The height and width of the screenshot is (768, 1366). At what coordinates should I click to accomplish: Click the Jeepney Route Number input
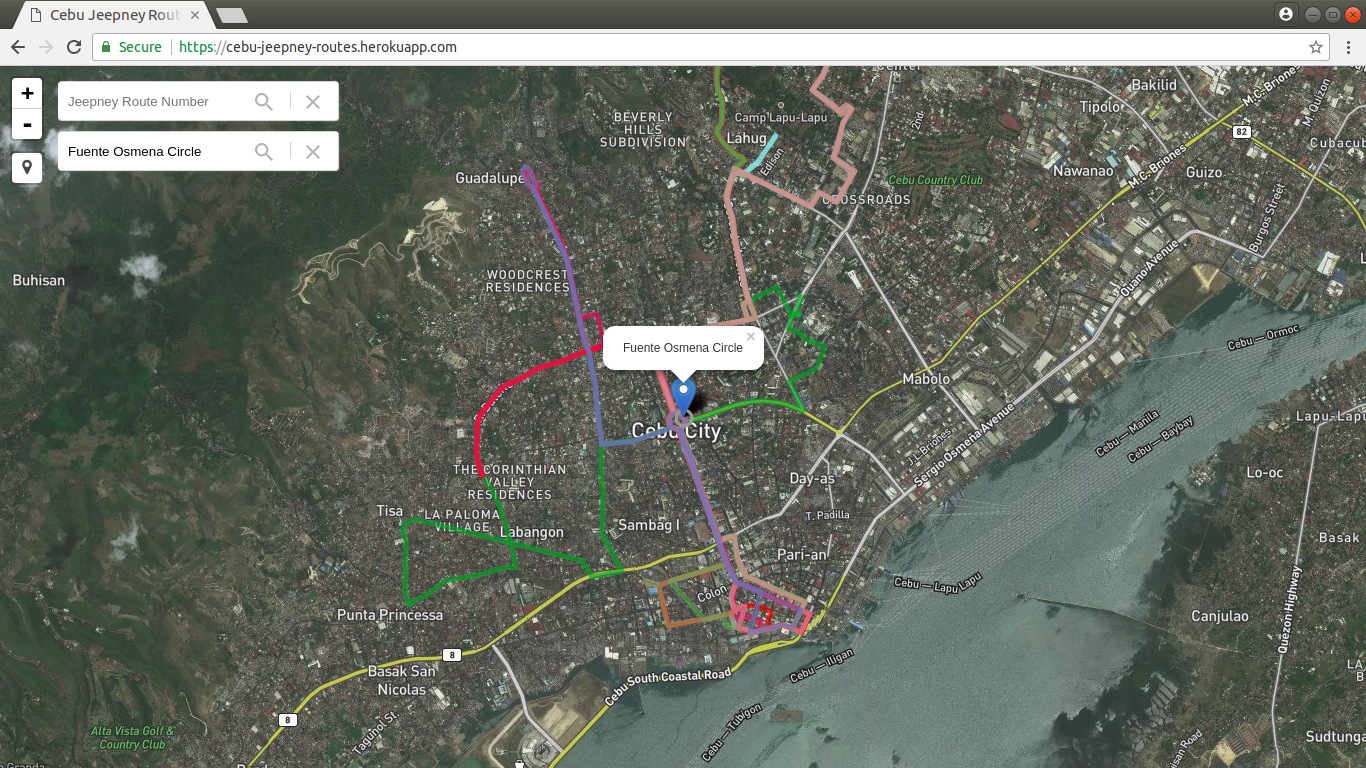click(155, 101)
